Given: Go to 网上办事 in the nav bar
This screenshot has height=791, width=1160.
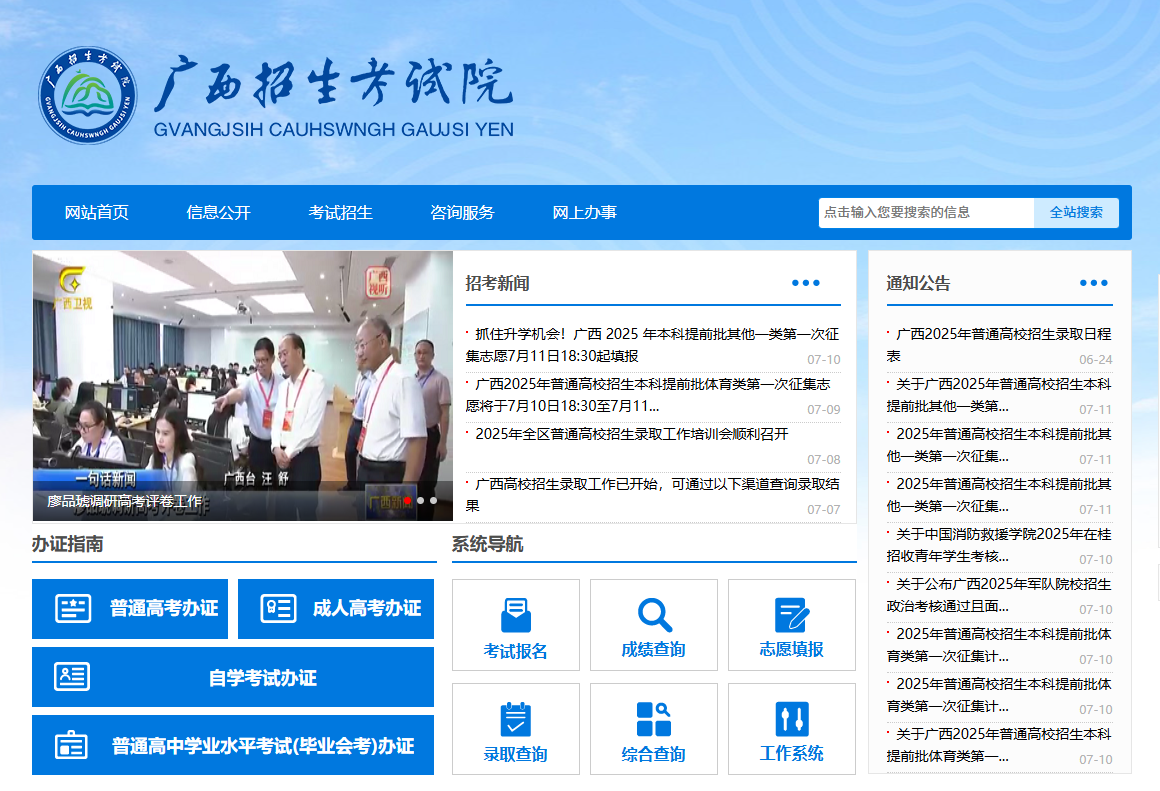Looking at the screenshot, I should pos(584,212).
